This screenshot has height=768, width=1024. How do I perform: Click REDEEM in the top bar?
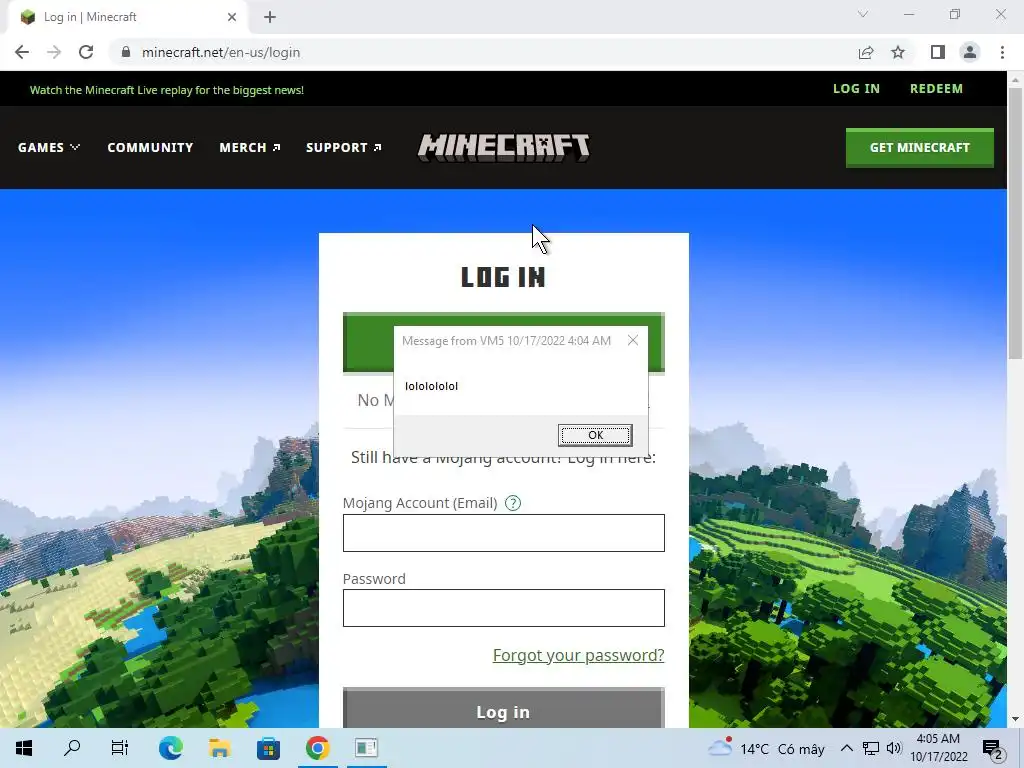[x=936, y=89]
